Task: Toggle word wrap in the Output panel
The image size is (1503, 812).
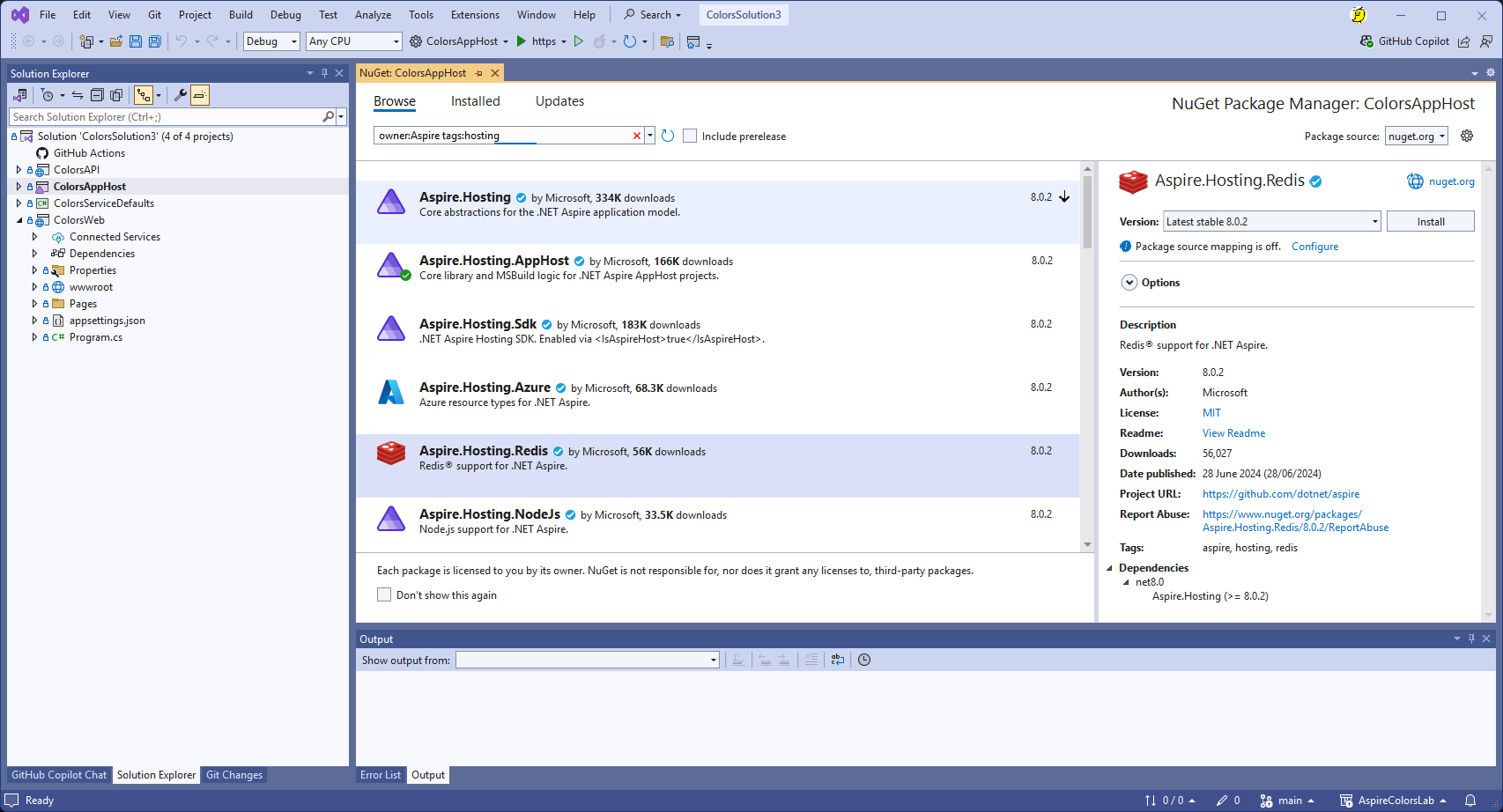Action: tap(837, 660)
